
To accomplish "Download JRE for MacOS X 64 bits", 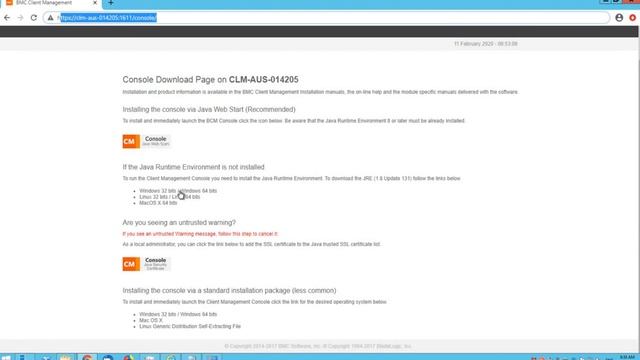I will 158,203.
